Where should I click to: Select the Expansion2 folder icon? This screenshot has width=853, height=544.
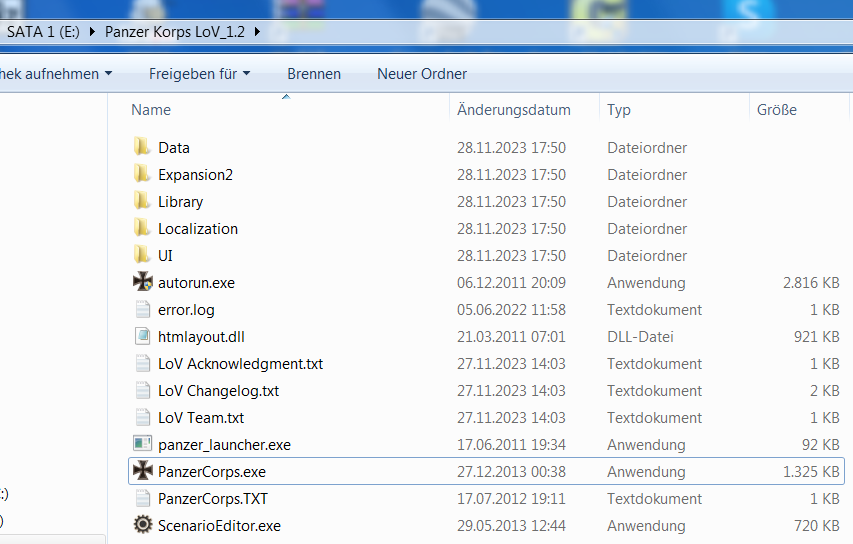pyautogui.click(x=142, y=174)
